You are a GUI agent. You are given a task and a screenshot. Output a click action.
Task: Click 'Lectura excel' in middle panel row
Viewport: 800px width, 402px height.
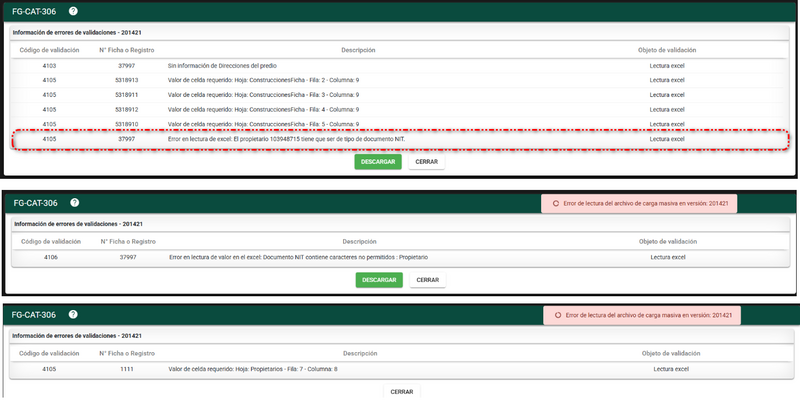[x=668, y=258]
